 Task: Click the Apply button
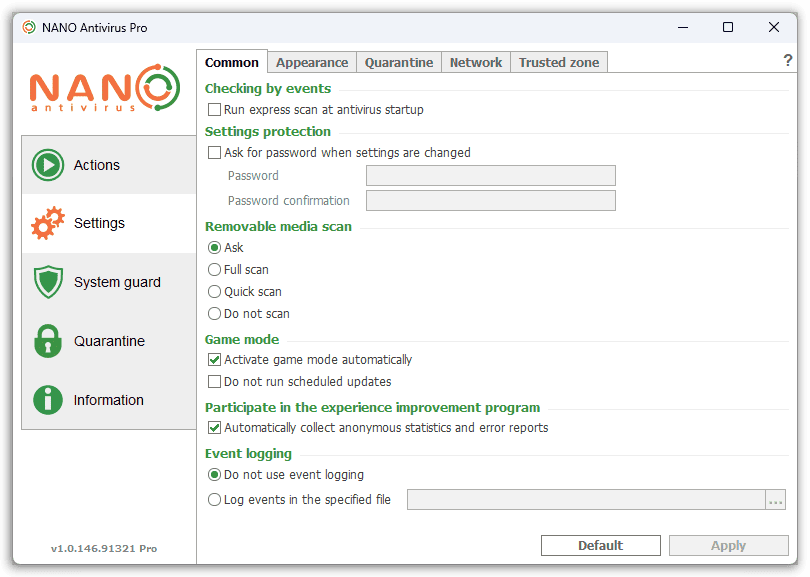(x=728, y=545)
